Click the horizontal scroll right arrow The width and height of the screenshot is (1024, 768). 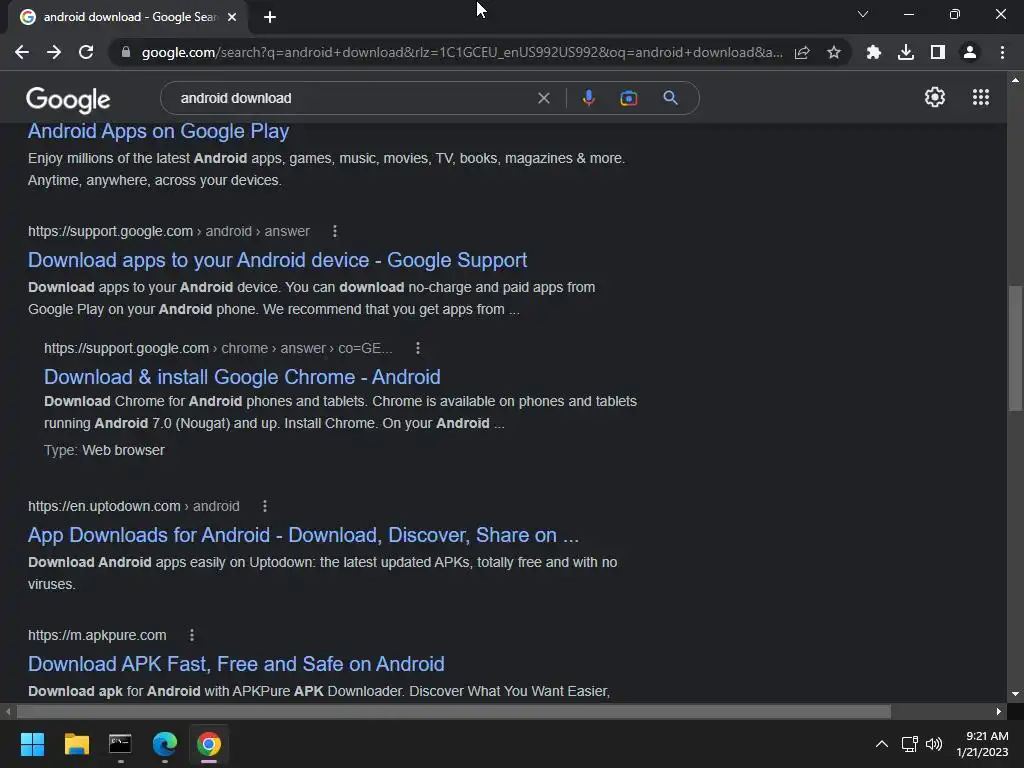[x=999, y=711]
